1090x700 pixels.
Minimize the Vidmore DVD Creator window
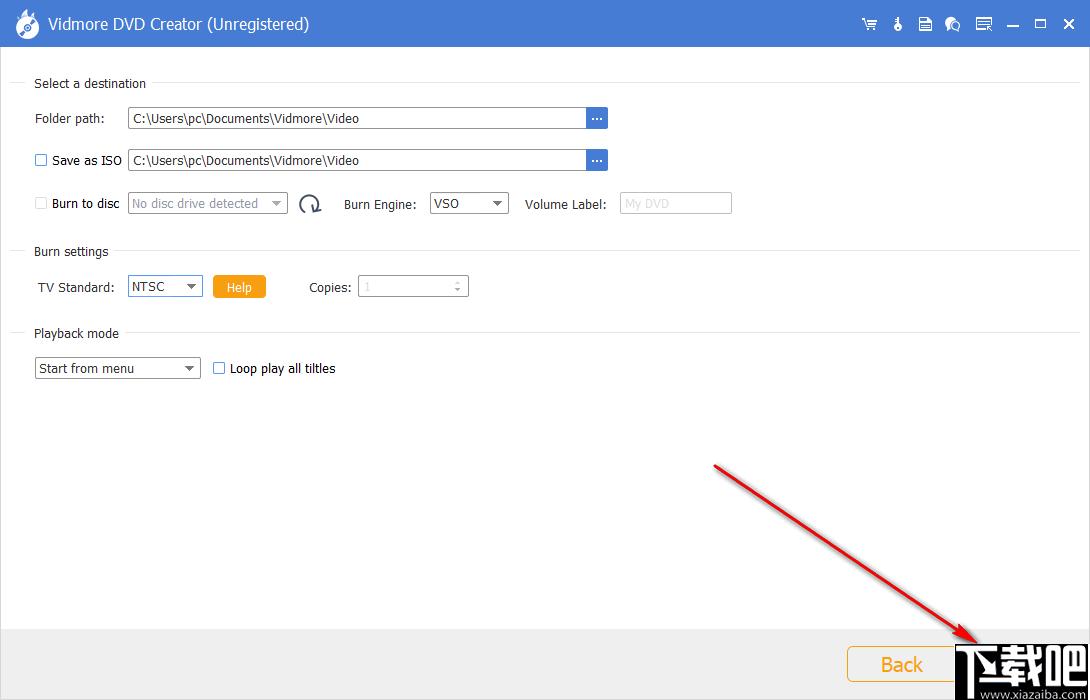[x=1013, y=24]
